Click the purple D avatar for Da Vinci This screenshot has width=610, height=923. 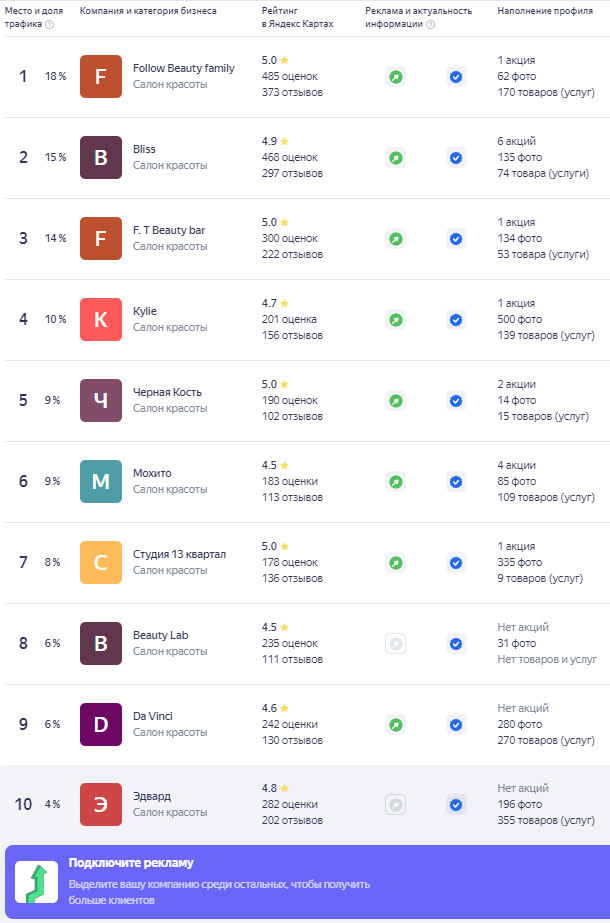point(101,725)
